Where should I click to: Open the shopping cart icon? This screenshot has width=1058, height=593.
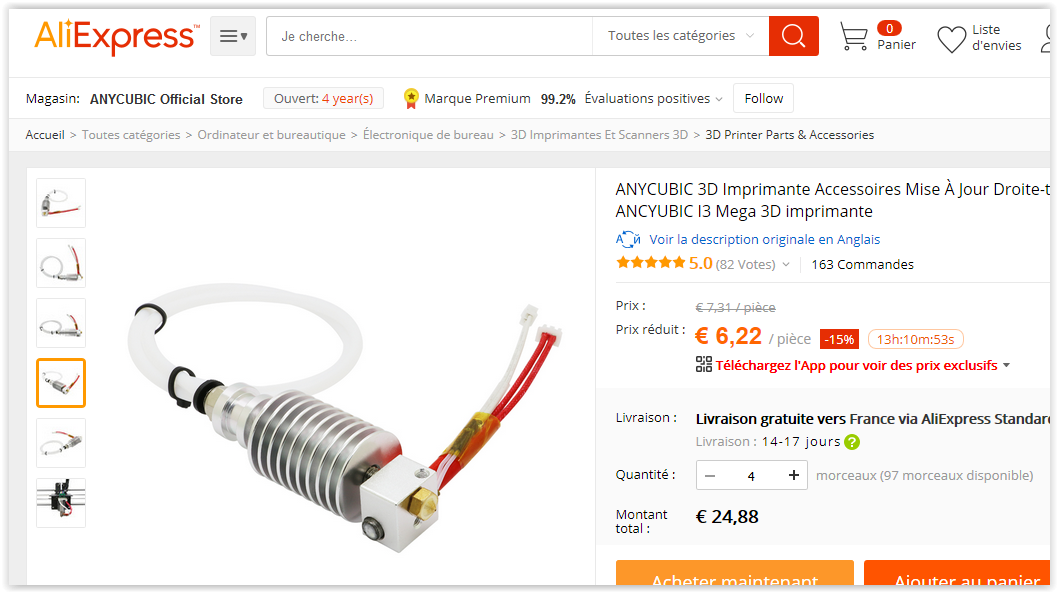[854, 36]
